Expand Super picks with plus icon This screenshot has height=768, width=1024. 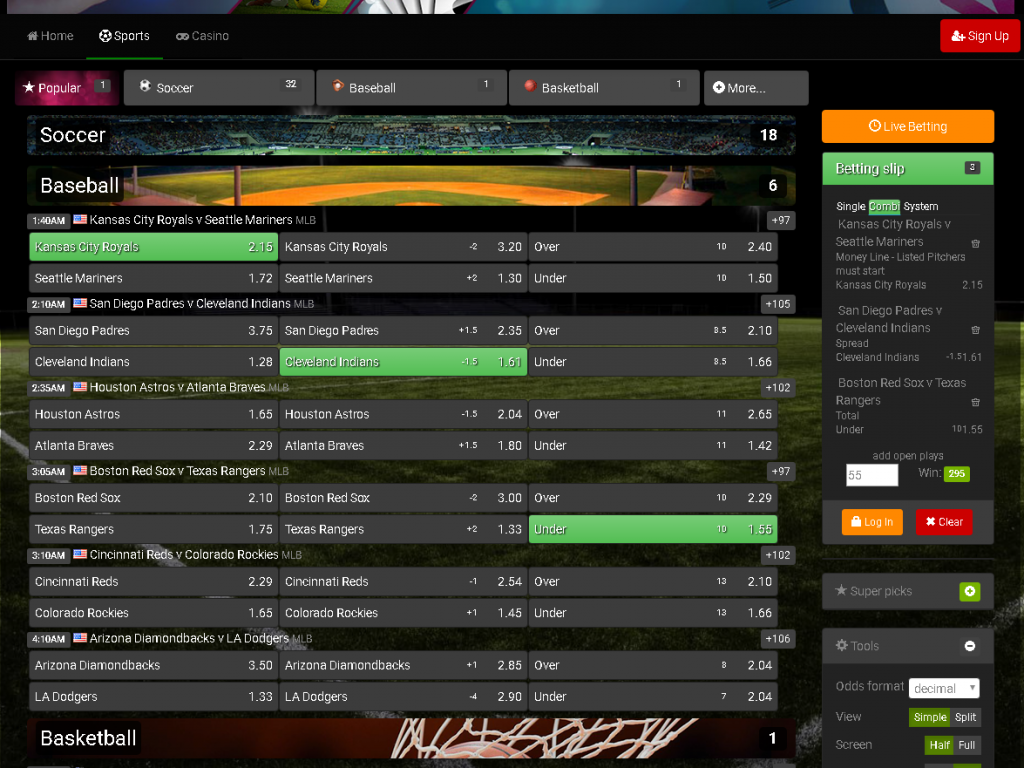click(970, 592)
